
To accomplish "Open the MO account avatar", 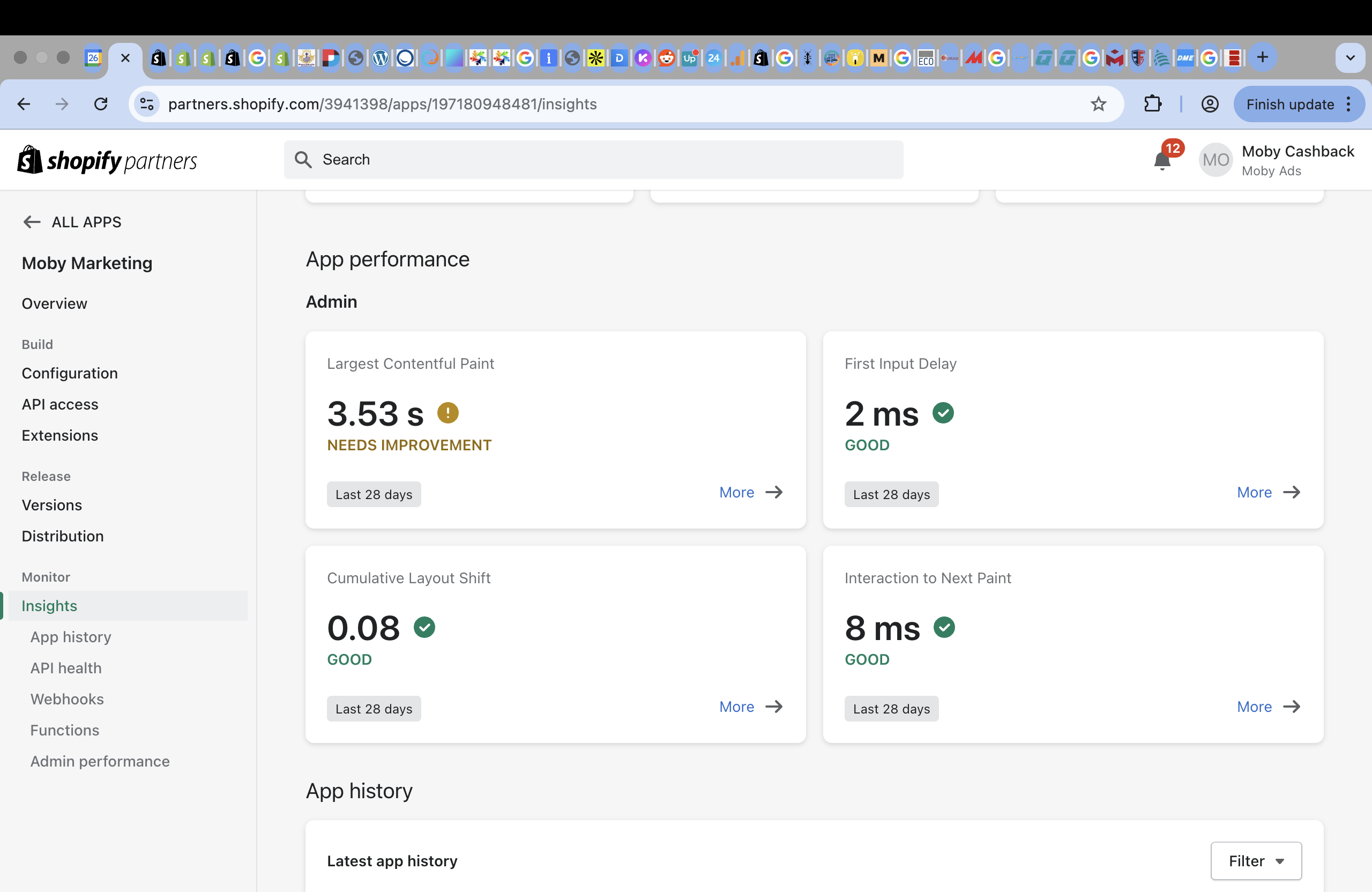I will pyautogui.click(x=1216, y=160).
